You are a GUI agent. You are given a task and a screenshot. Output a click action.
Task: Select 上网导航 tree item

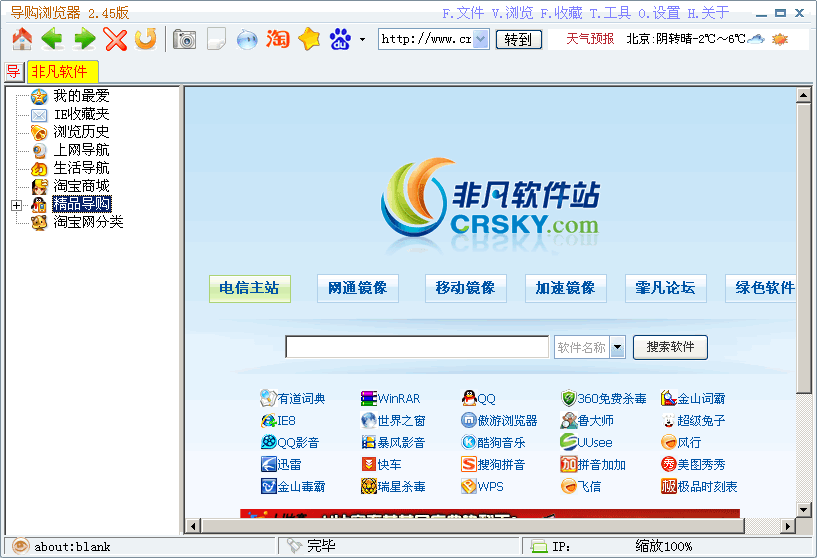click(x=81, y=150)
